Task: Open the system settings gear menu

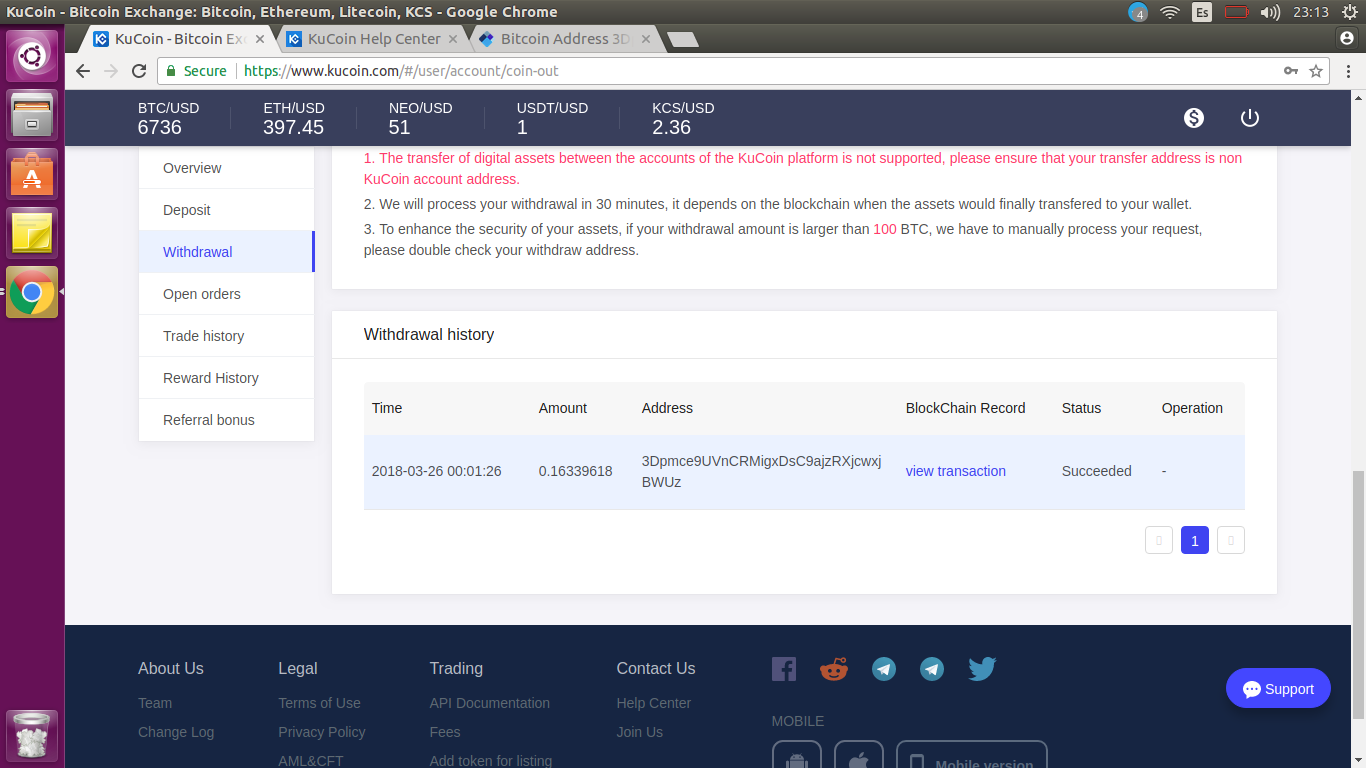Action: point(1350,12)
